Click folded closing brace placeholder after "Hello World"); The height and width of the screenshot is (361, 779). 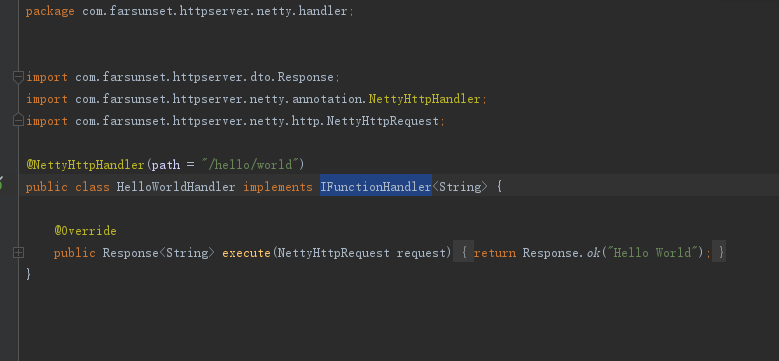[x=719, y=253]
